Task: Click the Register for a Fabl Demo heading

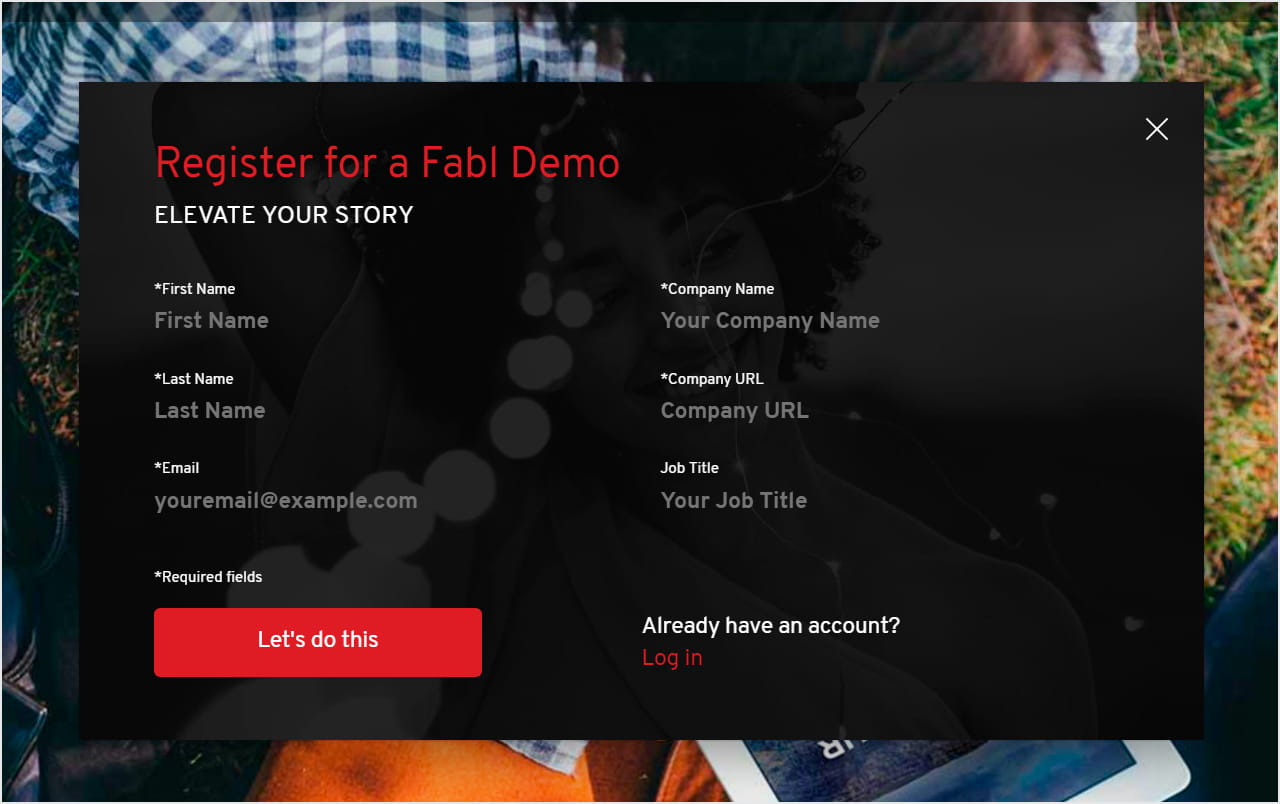Action: point(388,163)
